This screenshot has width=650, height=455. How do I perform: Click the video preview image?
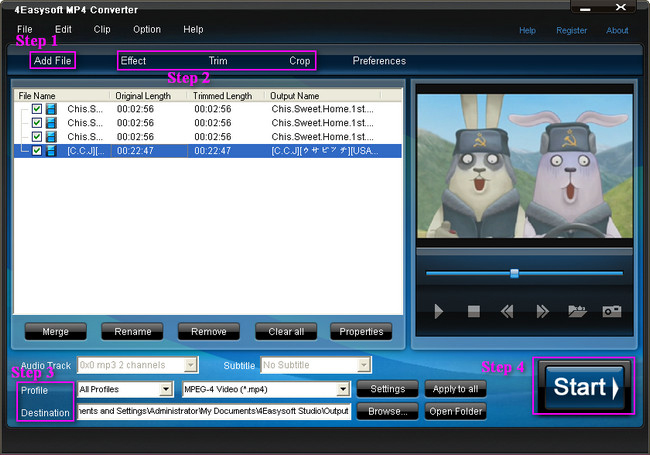tap(524, 166)
